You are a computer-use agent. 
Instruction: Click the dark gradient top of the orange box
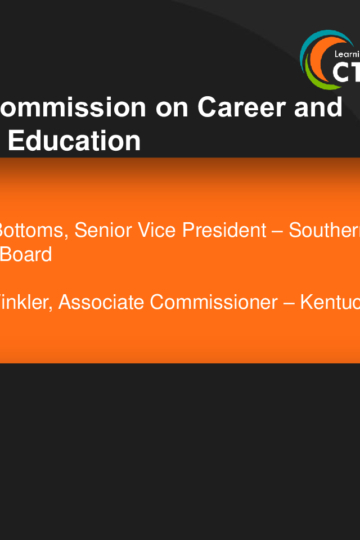click(180, 170)
